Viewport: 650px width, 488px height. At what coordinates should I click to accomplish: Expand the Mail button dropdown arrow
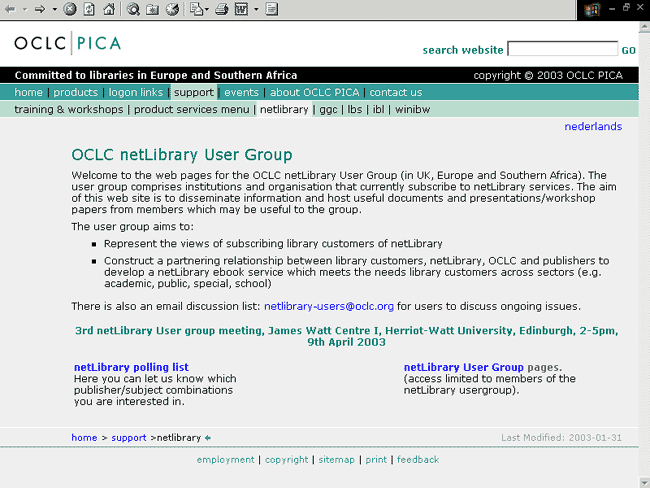point(206,9)
